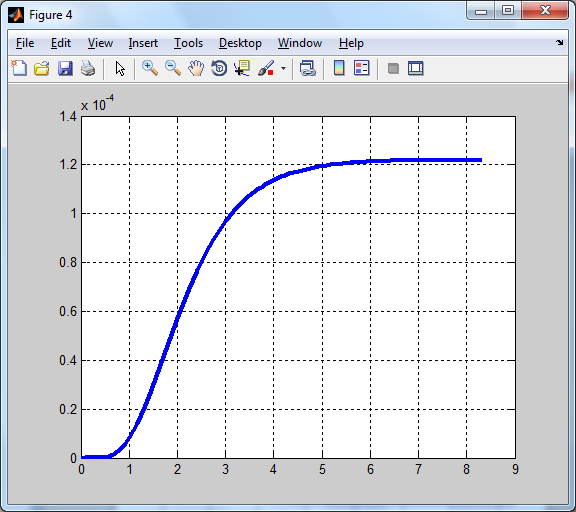Open the File menu
The height and width of the screenshot is (512, 576).
pos(25,43)
